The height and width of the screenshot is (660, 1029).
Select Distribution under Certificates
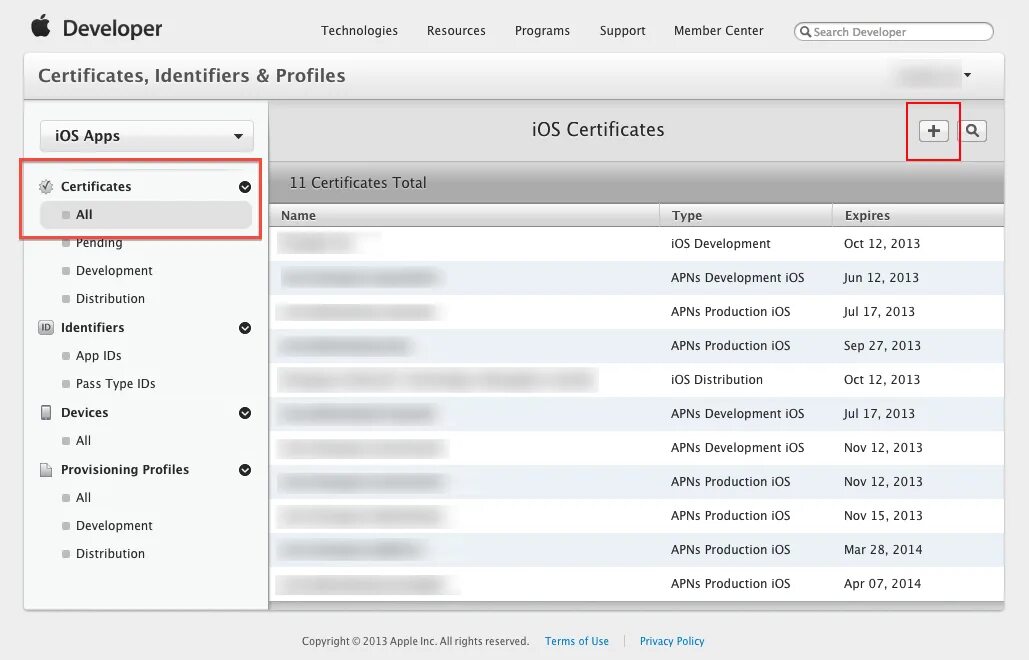(x=110, y=299)
